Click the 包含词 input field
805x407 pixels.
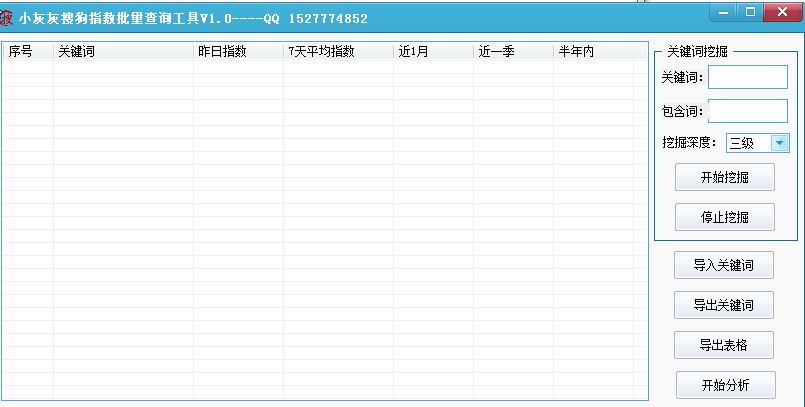(747, 111)
